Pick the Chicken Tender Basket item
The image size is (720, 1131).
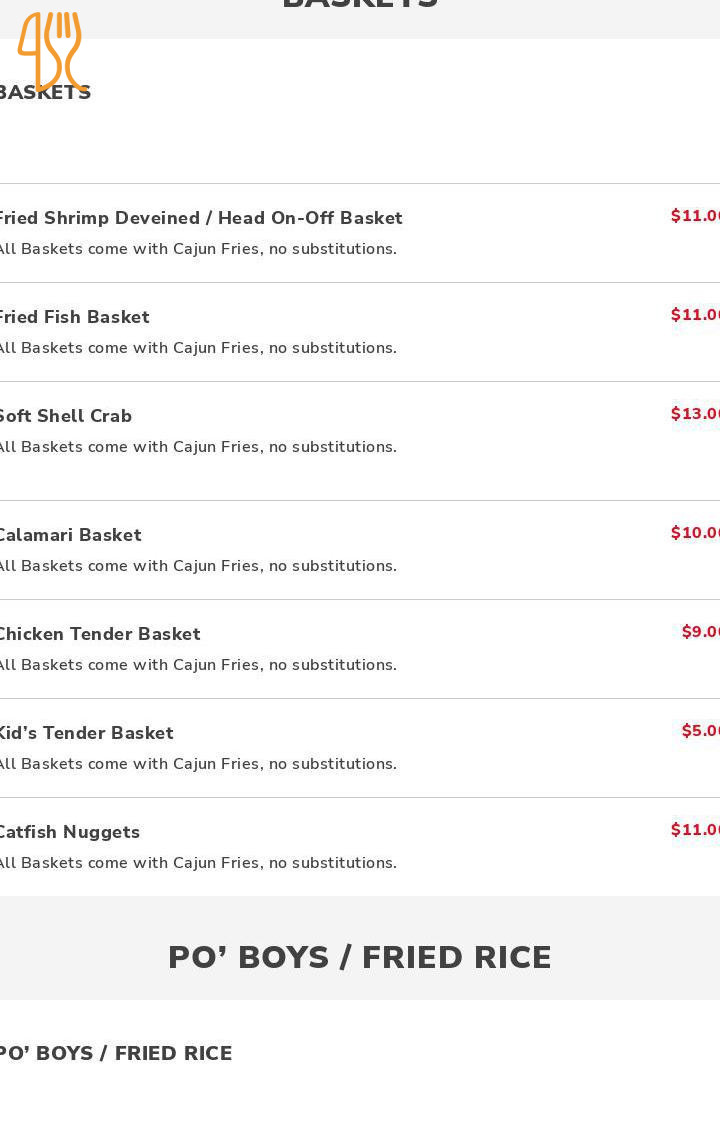click(x=100, y=634)
